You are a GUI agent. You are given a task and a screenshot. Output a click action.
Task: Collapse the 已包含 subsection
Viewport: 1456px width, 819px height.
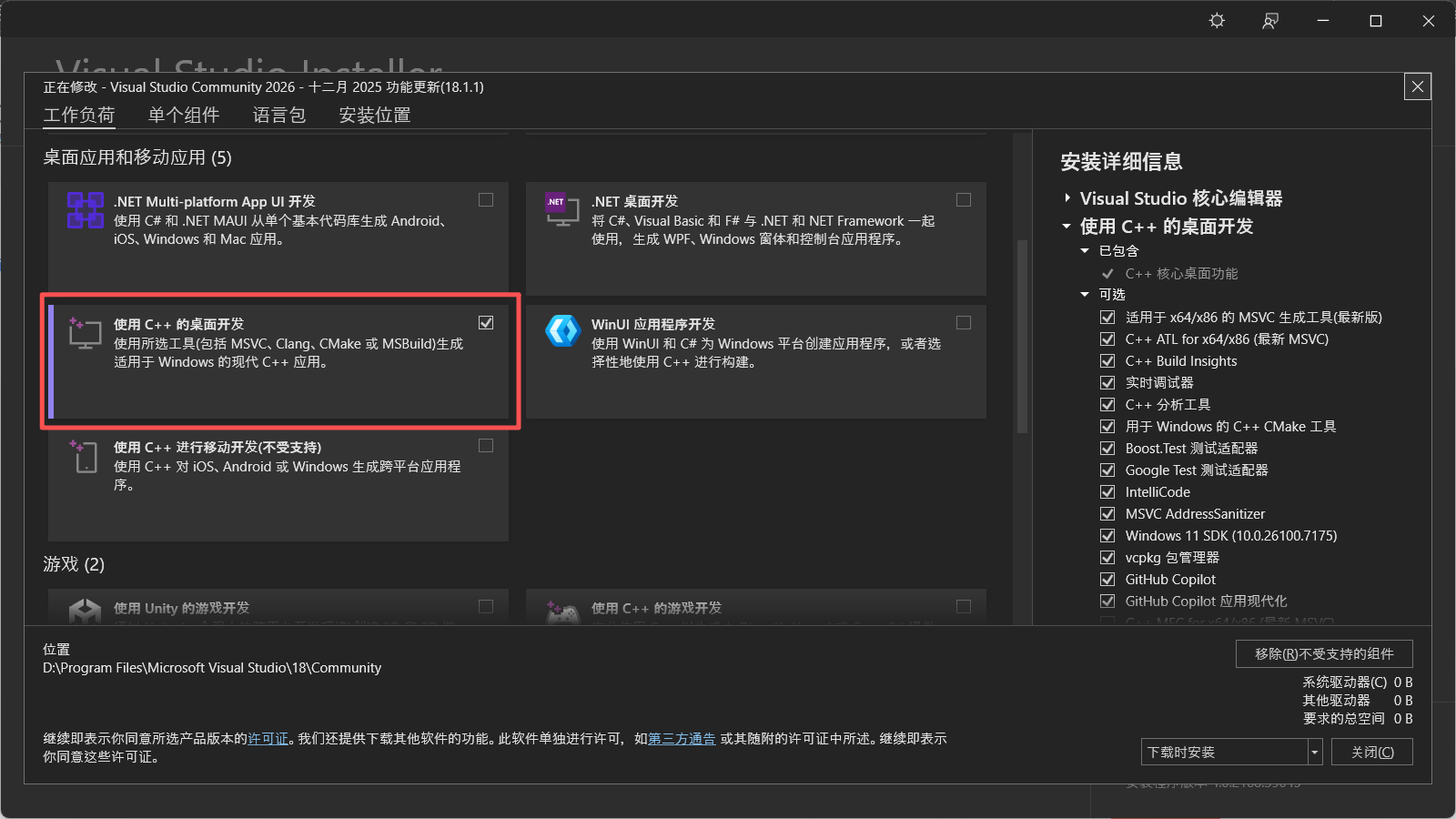[1085, 251]
